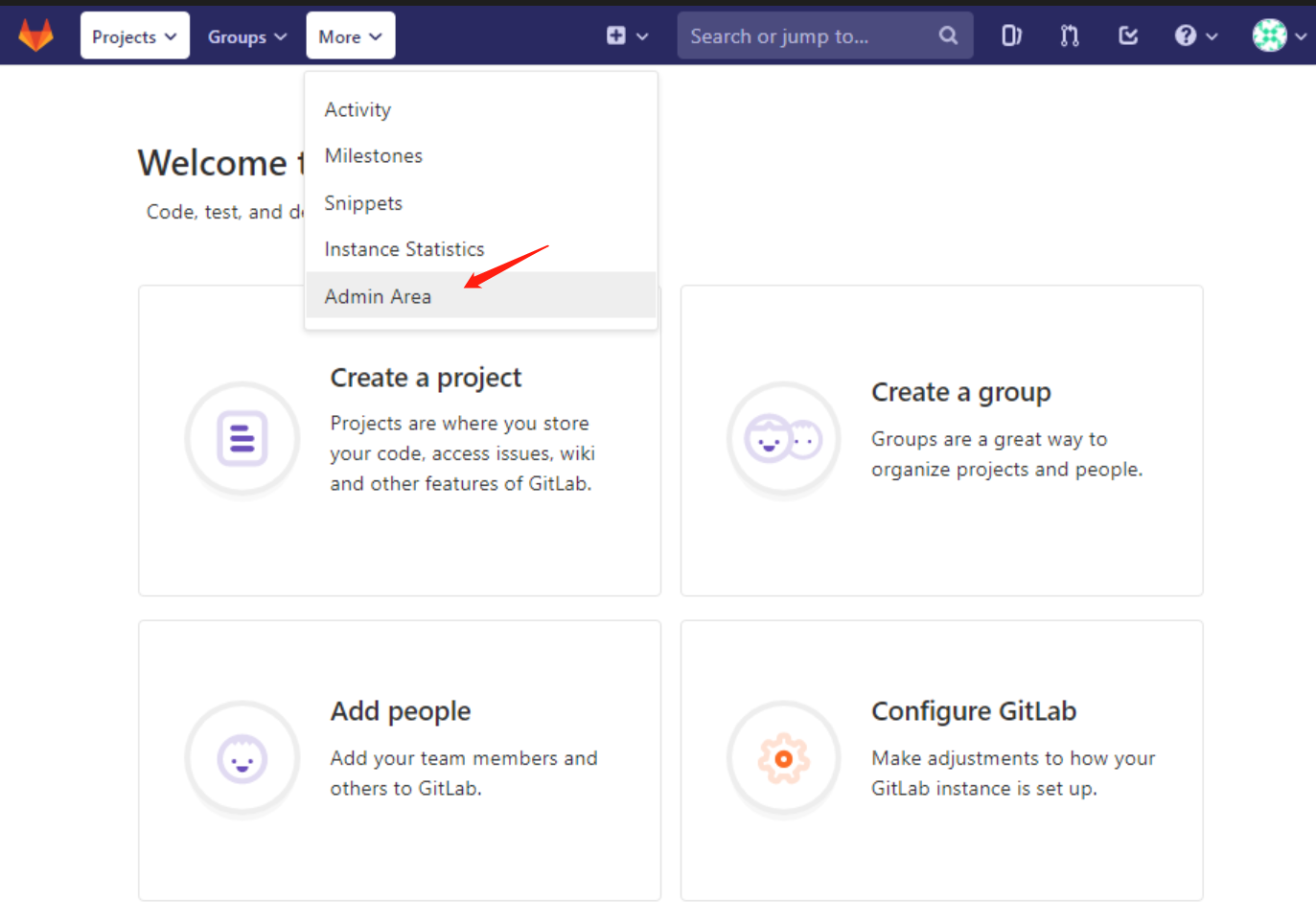Click the magnifier search icon
Image resolution: width=1316 pixels, height=924 pixels.
948,35
